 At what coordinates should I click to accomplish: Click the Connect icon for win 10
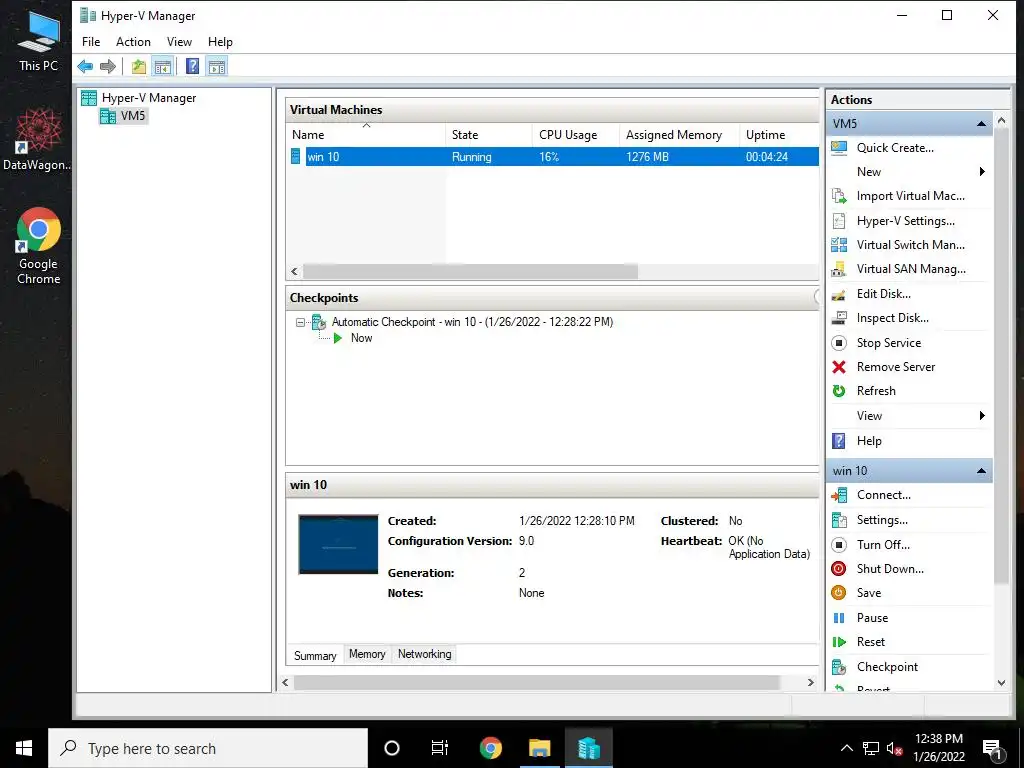(839, 496)
